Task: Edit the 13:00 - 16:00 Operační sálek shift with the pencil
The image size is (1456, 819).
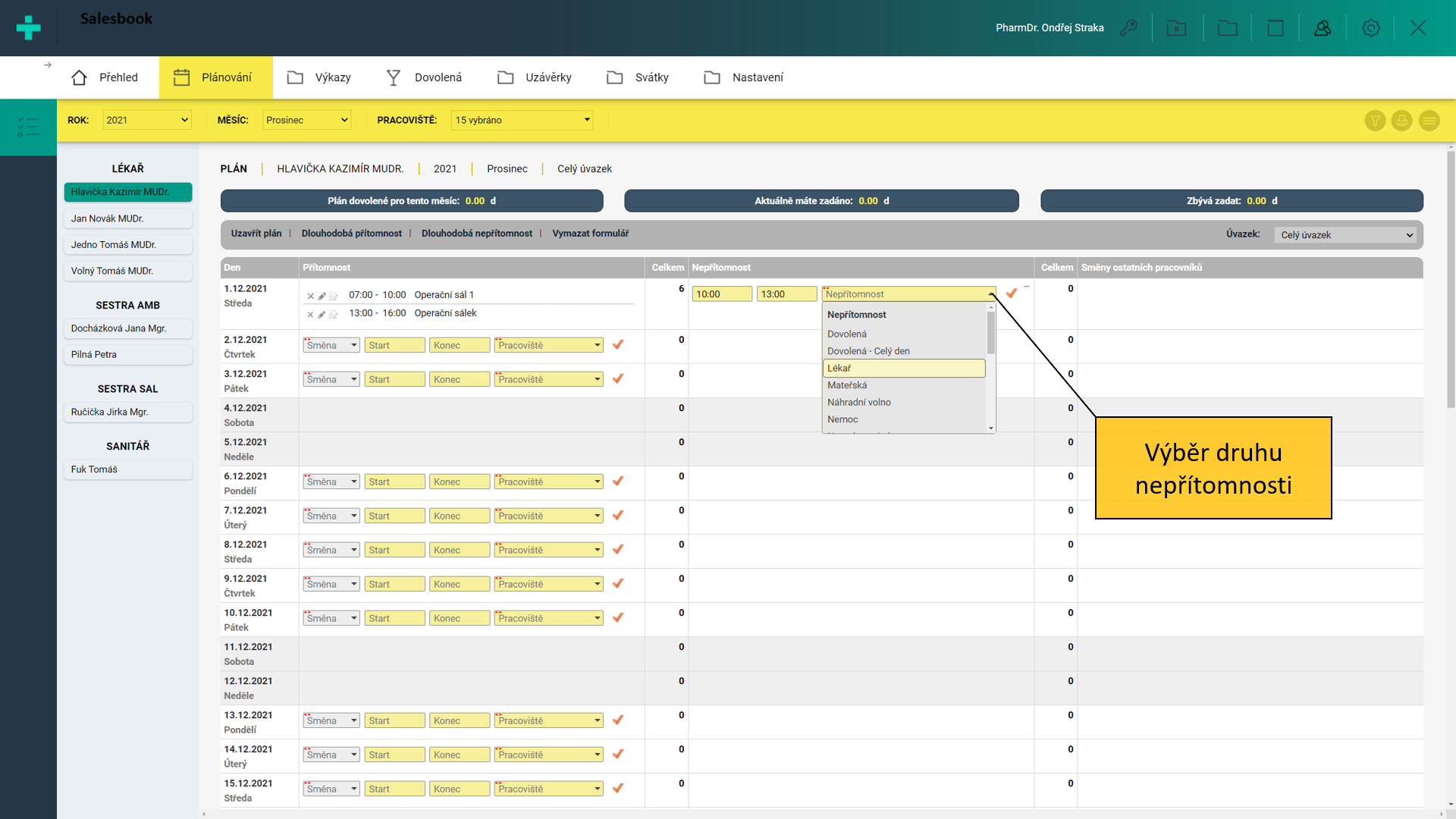Action: pyautogui.click(x=322, y=314)
